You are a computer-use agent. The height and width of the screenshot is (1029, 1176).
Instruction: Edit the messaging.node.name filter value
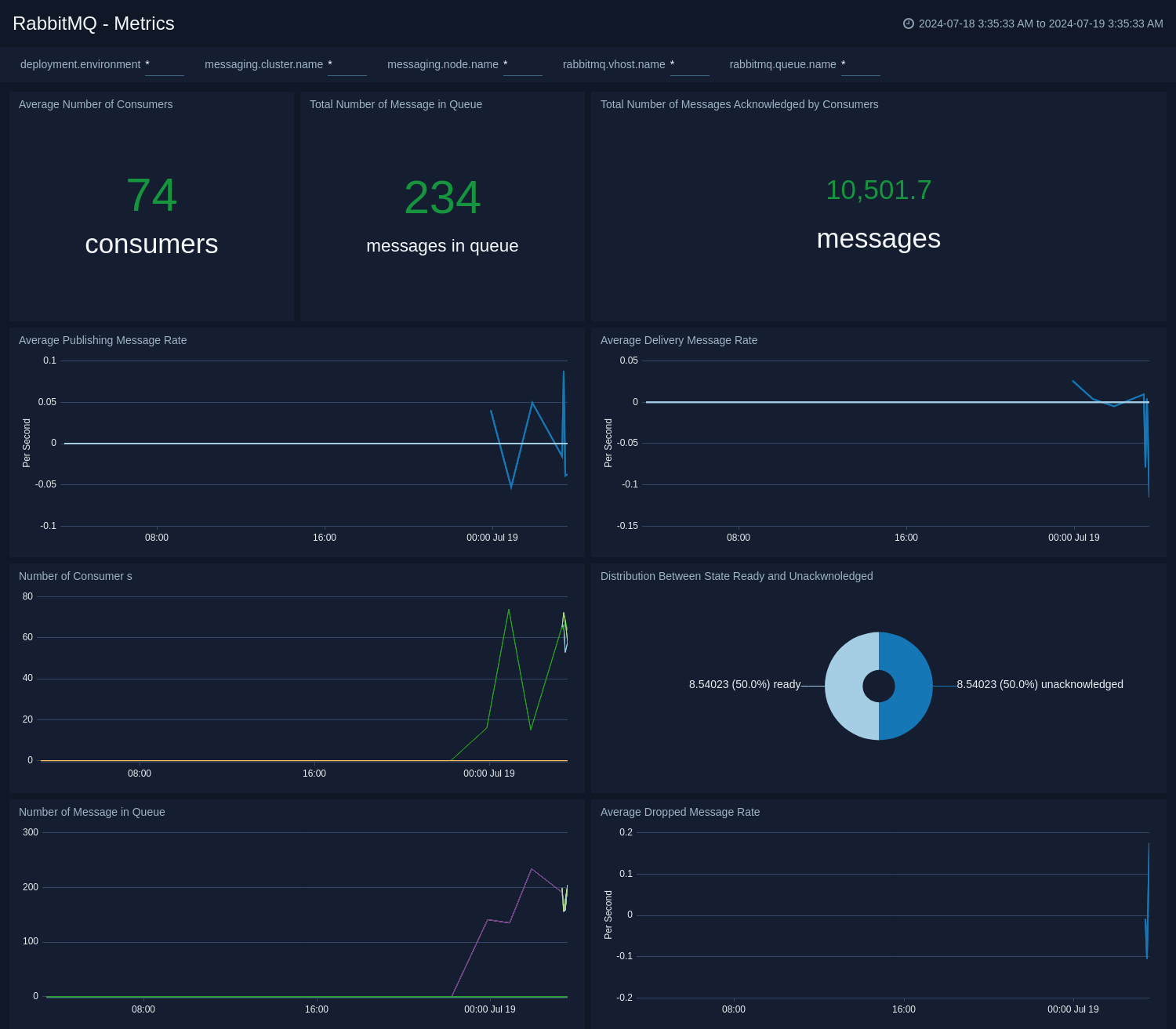tap(523, 65)
